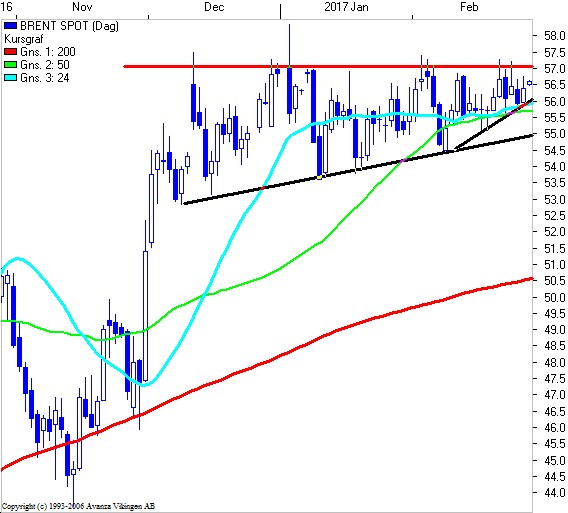Click the 57.0 price axis label
This screenshot has width=568, height=513.
coord(555,68)
